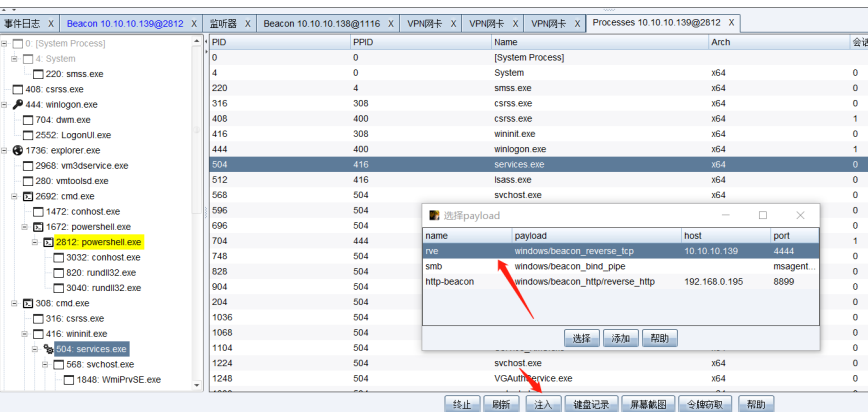The height and width of the screenshot is (416, 868).
Task: Close the 事件日志 tab with its X
Action: coord(52,22)
